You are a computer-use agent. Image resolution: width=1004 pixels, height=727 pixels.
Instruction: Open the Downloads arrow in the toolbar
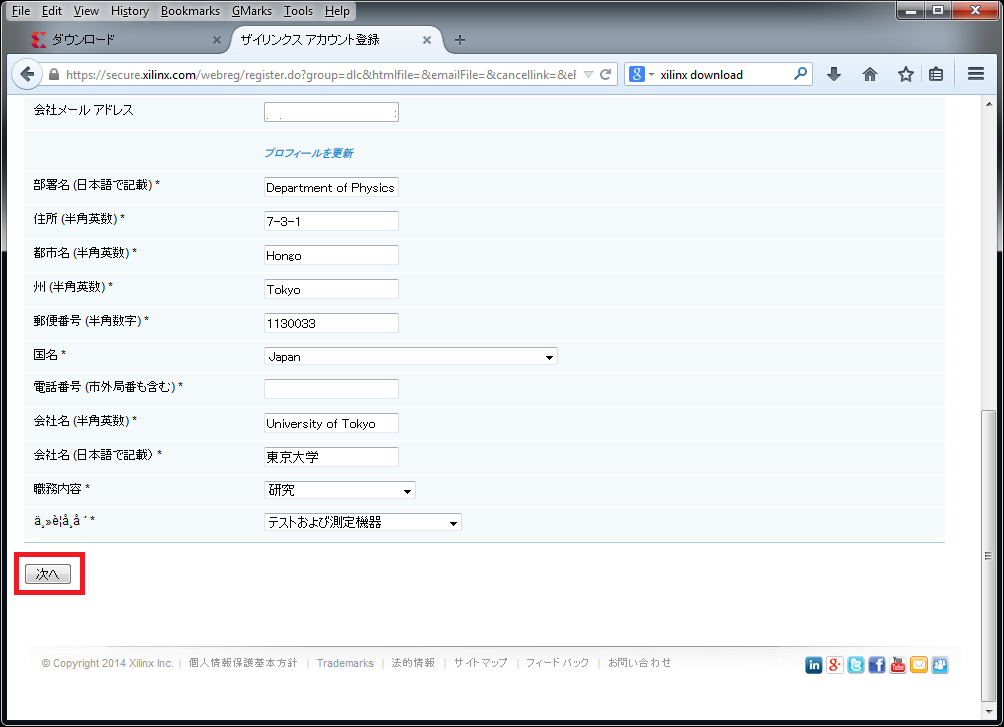click(834, 74)
